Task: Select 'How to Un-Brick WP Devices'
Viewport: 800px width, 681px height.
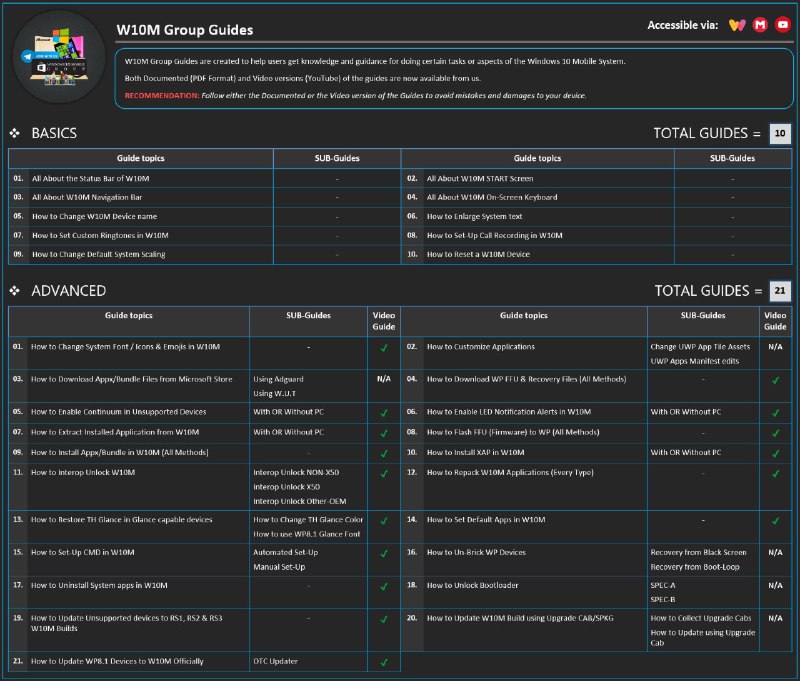Action: pyautogui.click(x=476, y=552)
